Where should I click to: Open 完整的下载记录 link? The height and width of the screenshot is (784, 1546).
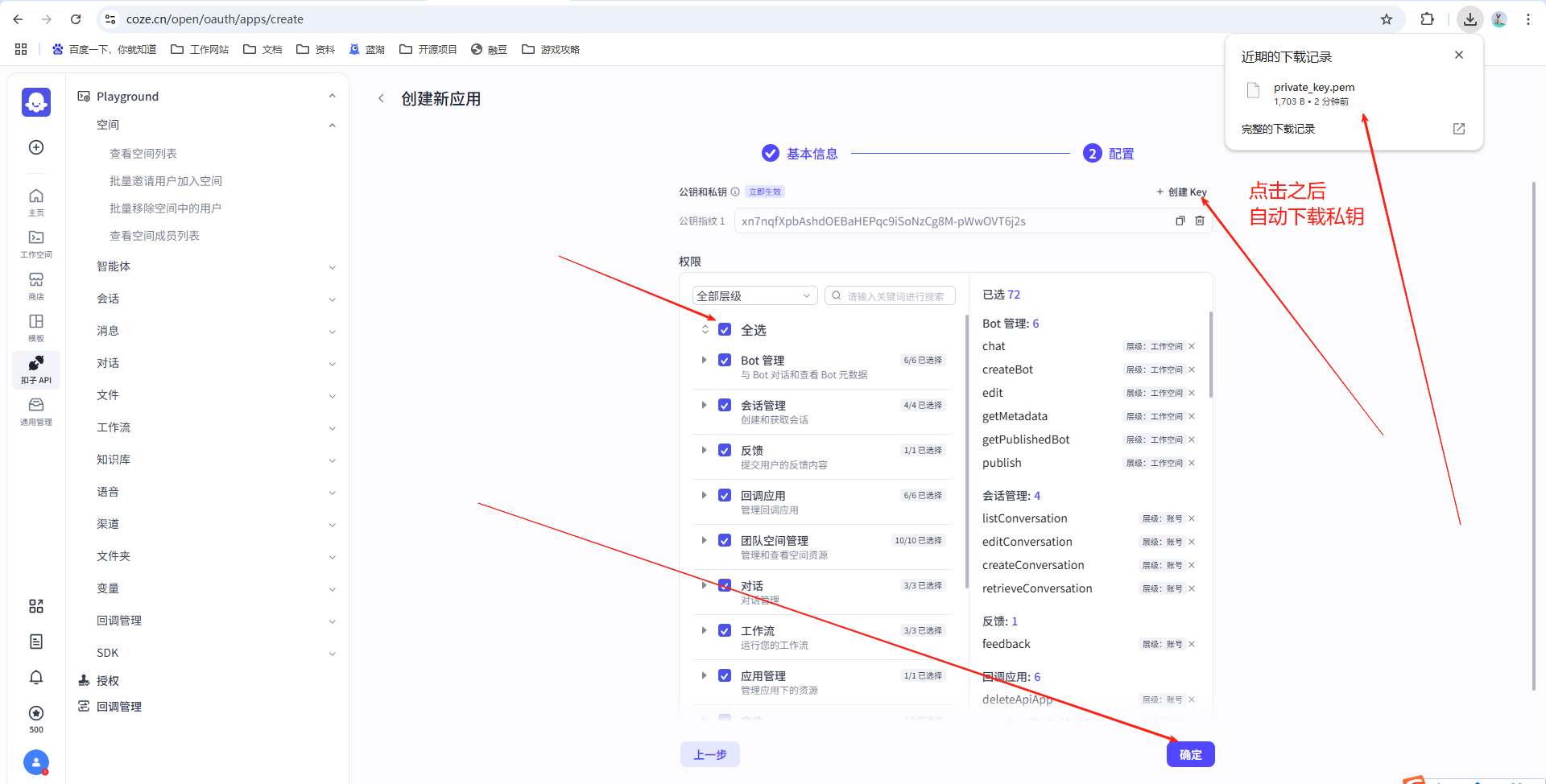tap(1278, 129)
